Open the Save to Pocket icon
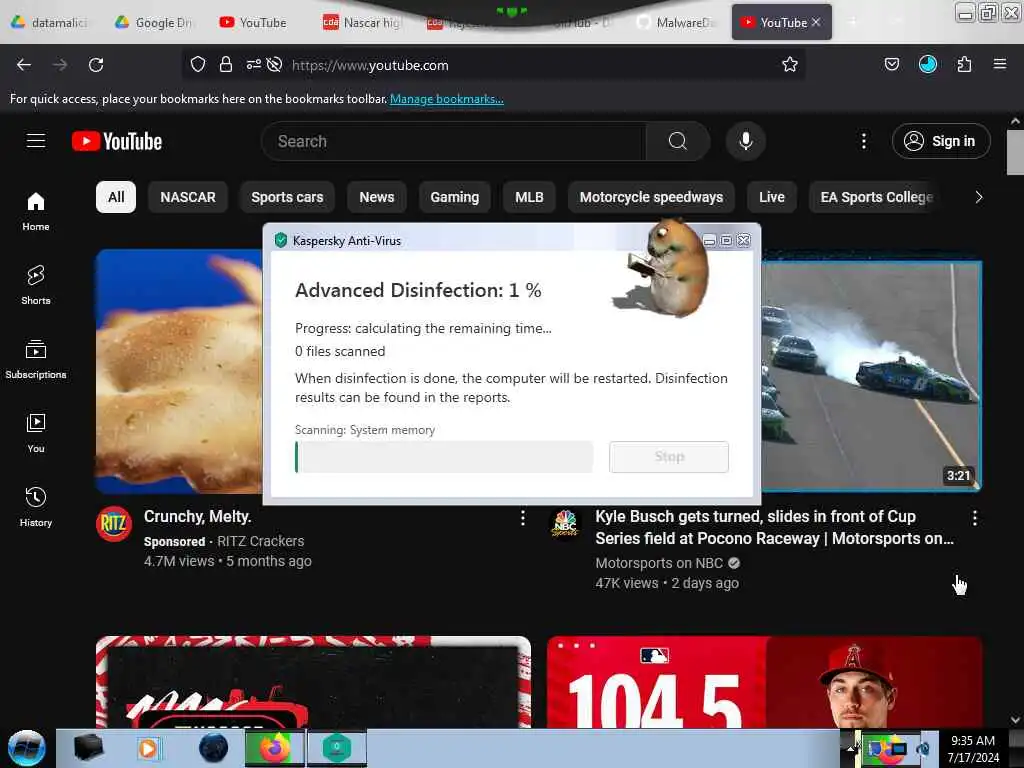This screenshot has width=1024, height=768. pyautogui.click(x=891, y=65)
